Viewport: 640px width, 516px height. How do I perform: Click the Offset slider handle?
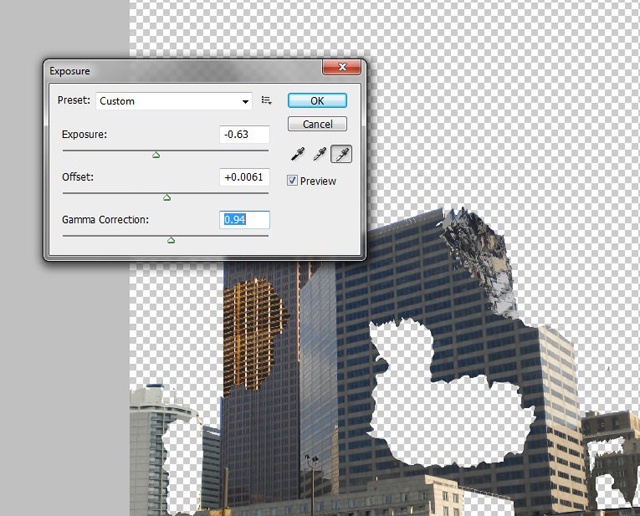[167, 198]
